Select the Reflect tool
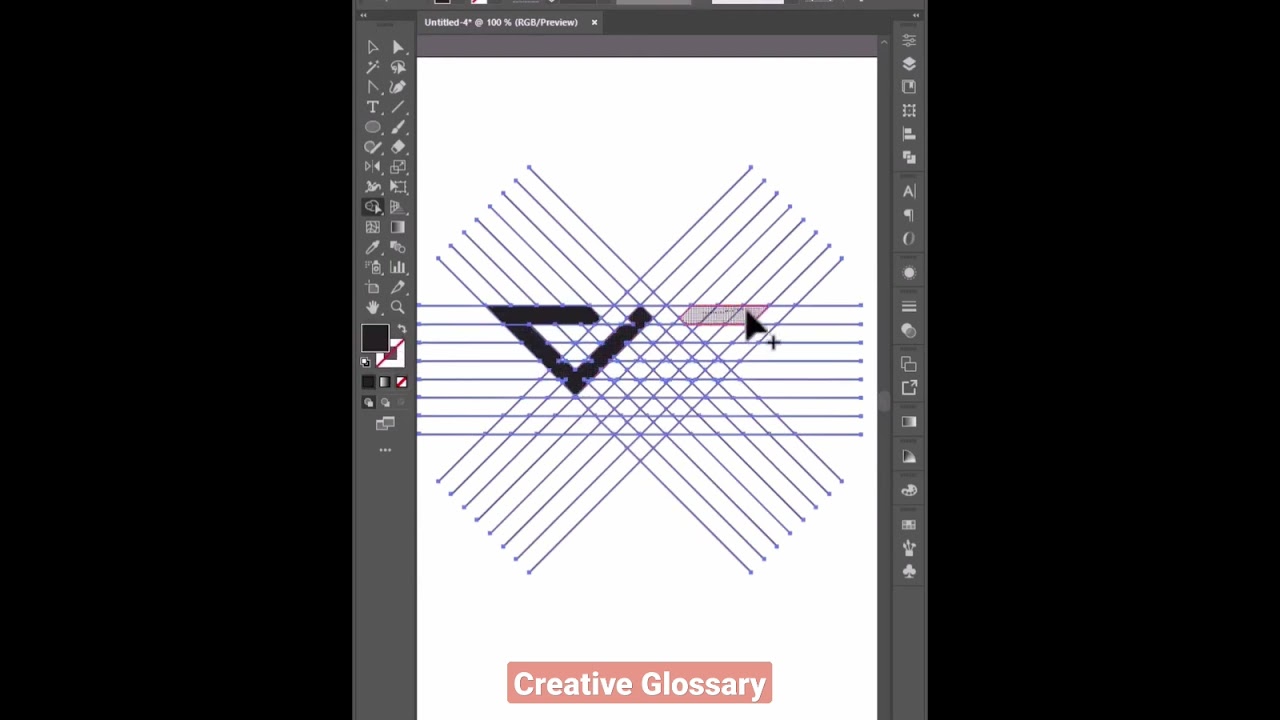The height and width of the screenshot is (720, 1280). coord(373,167)
